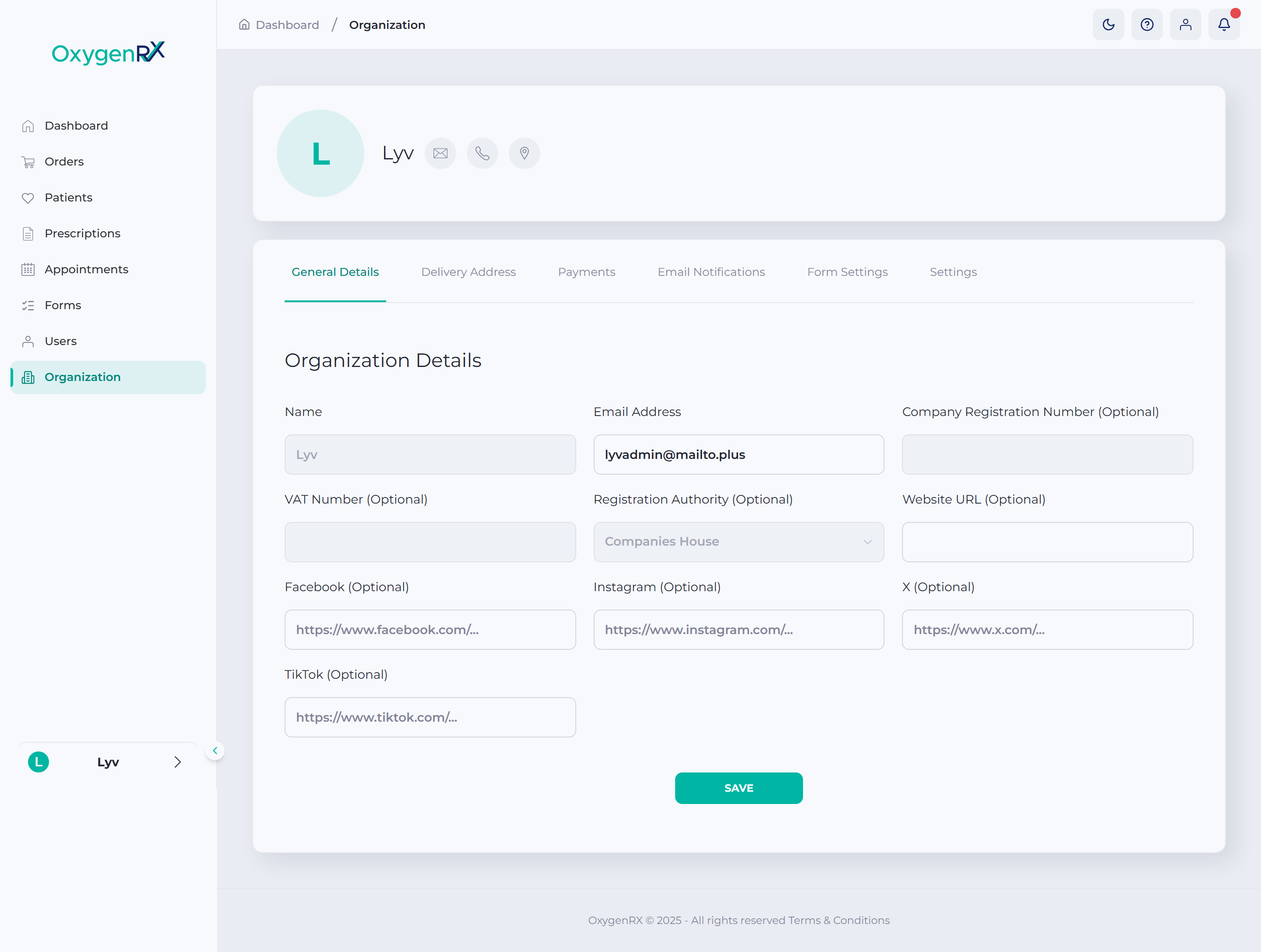Click the email envelope icon beside Lyv

click(x=440, y=153)
